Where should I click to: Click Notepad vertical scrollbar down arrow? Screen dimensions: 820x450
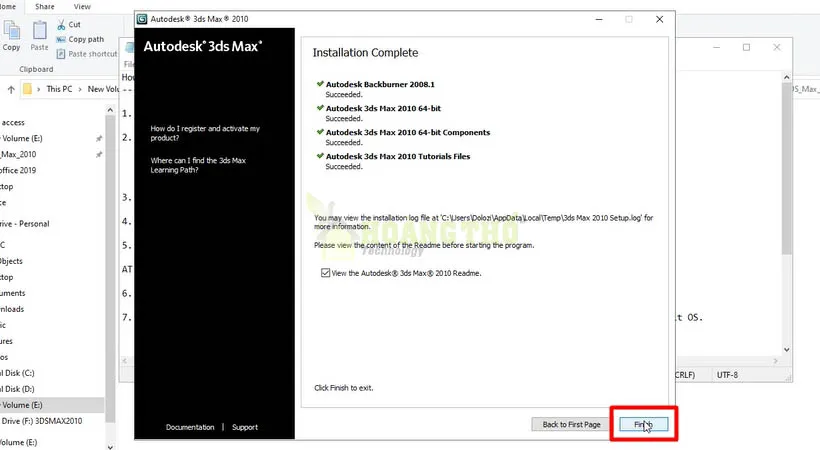coord(787,350)
